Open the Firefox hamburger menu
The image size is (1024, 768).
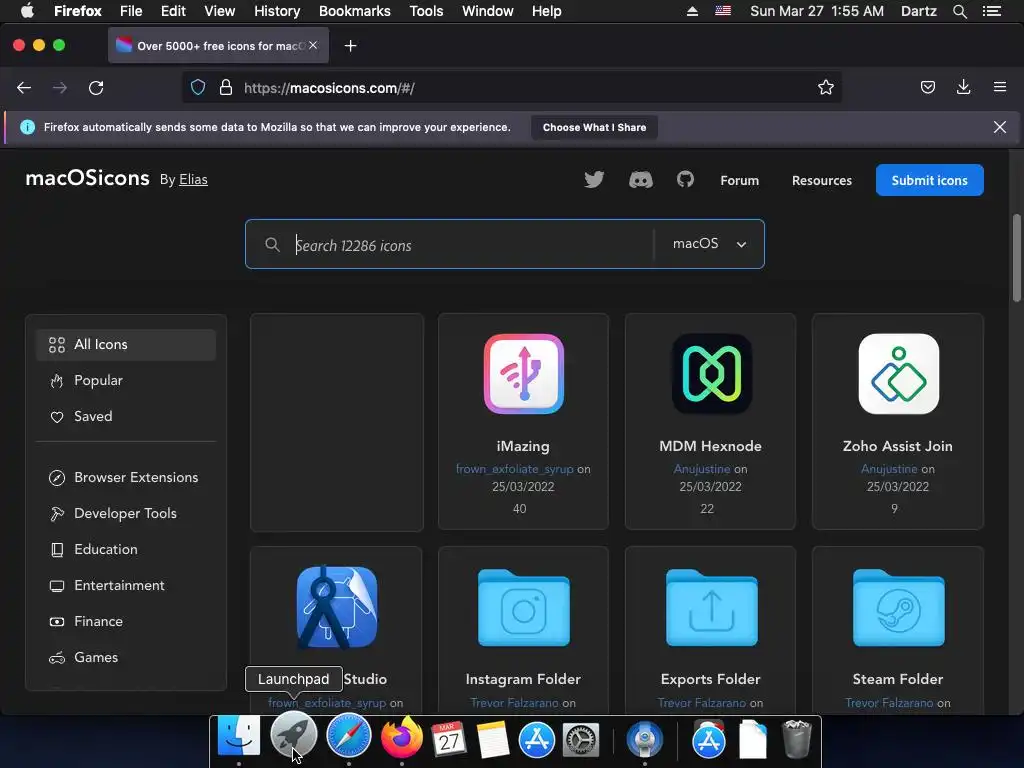pos(1000,87)
